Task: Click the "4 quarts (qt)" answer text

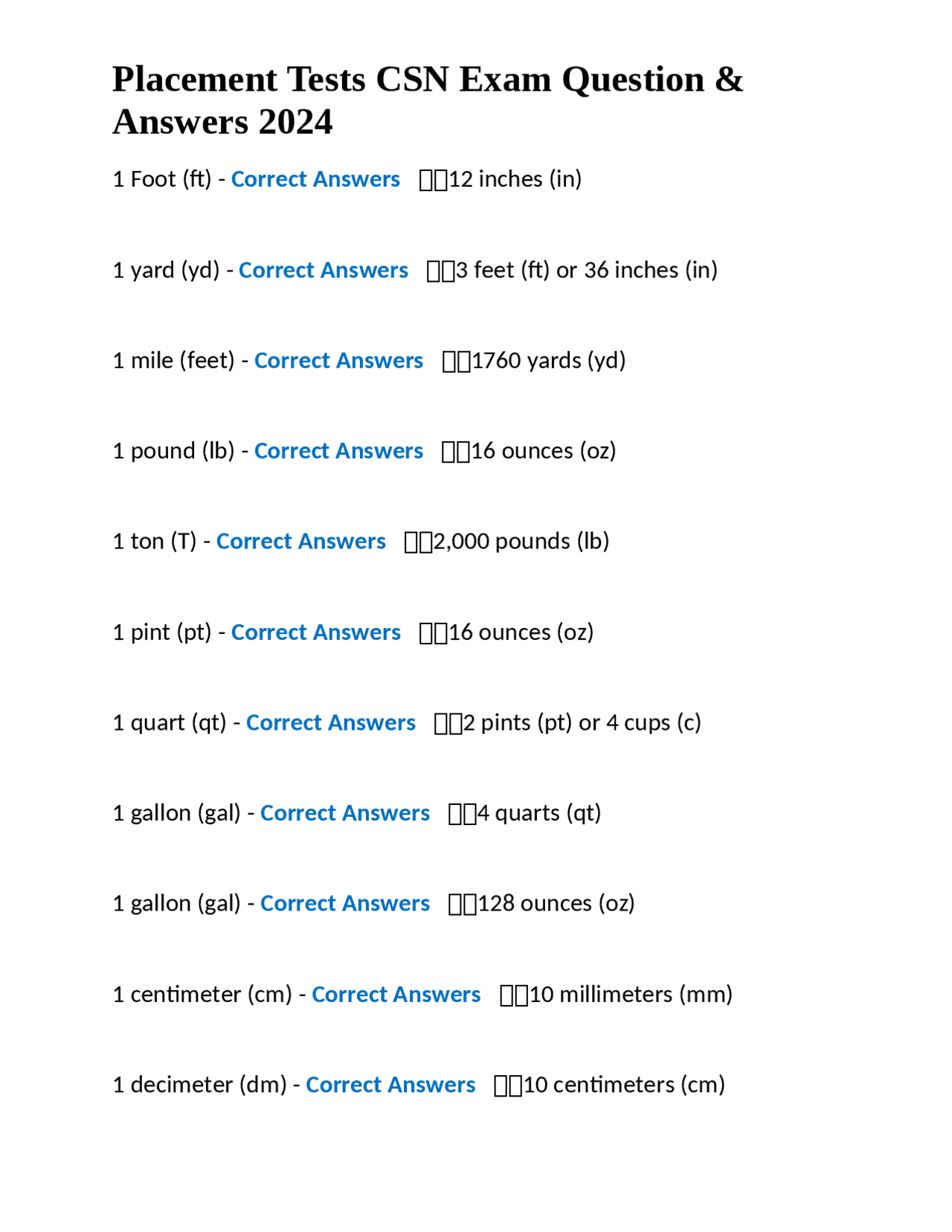Action: coord(538,813)
